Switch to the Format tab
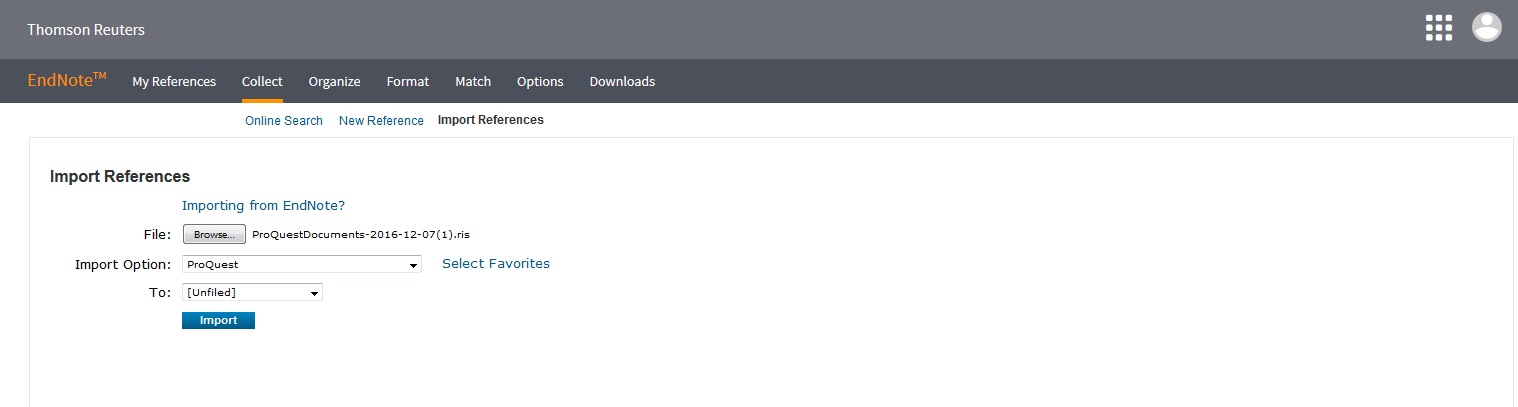Screen dimensions: 1518x407 pyautogui.click(x=408, y=82)
